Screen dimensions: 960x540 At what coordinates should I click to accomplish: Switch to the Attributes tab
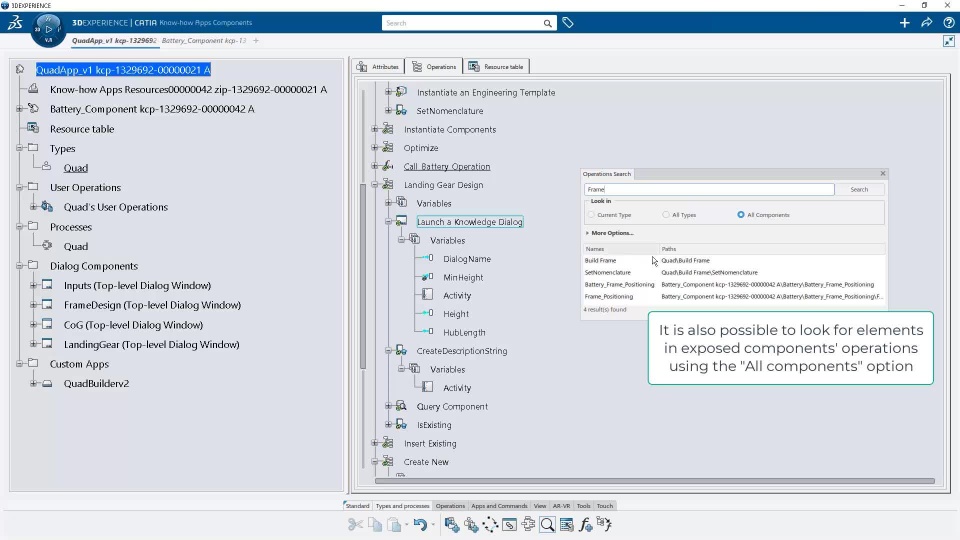pyautogui.click(x=378, y=67)
